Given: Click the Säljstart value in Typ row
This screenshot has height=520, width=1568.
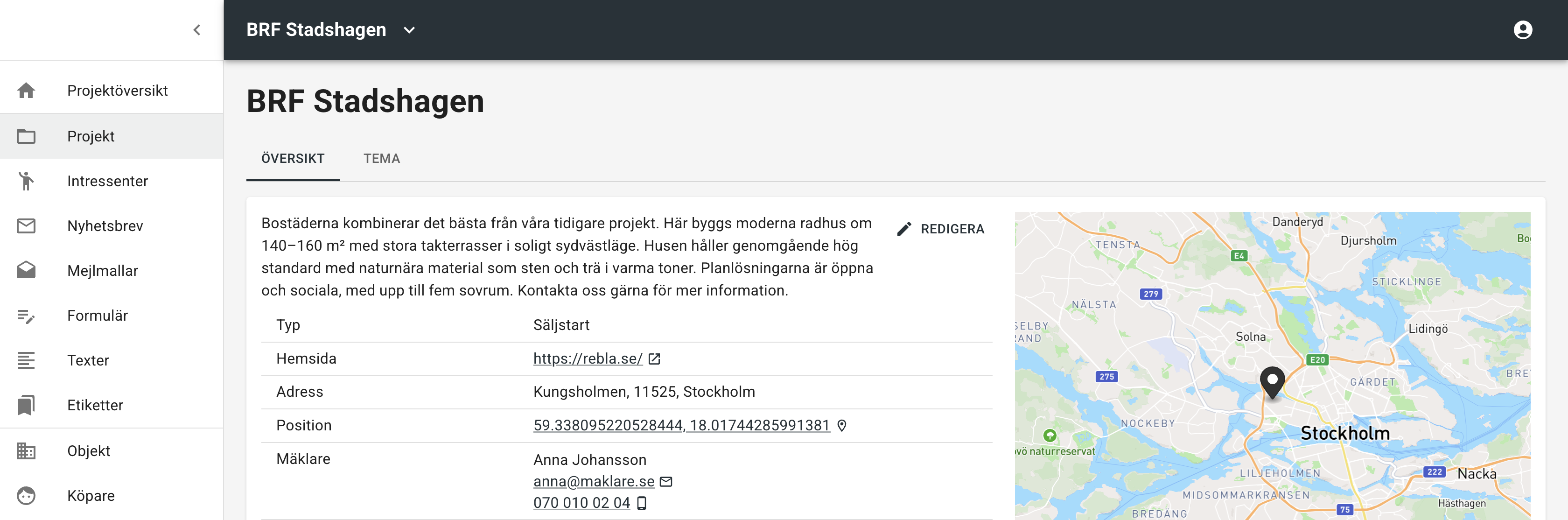Looking at the screenshot, I should 561,325.
